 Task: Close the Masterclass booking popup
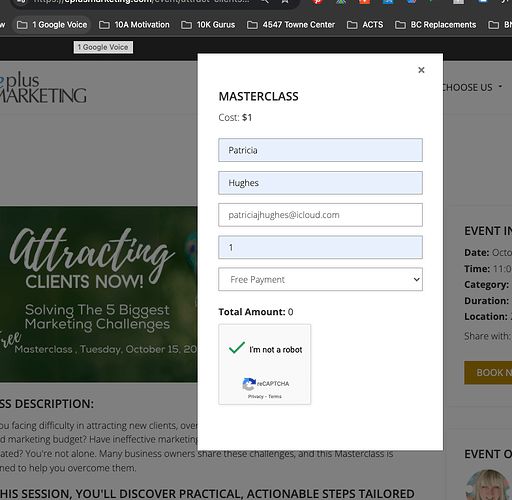click(421, 70)
